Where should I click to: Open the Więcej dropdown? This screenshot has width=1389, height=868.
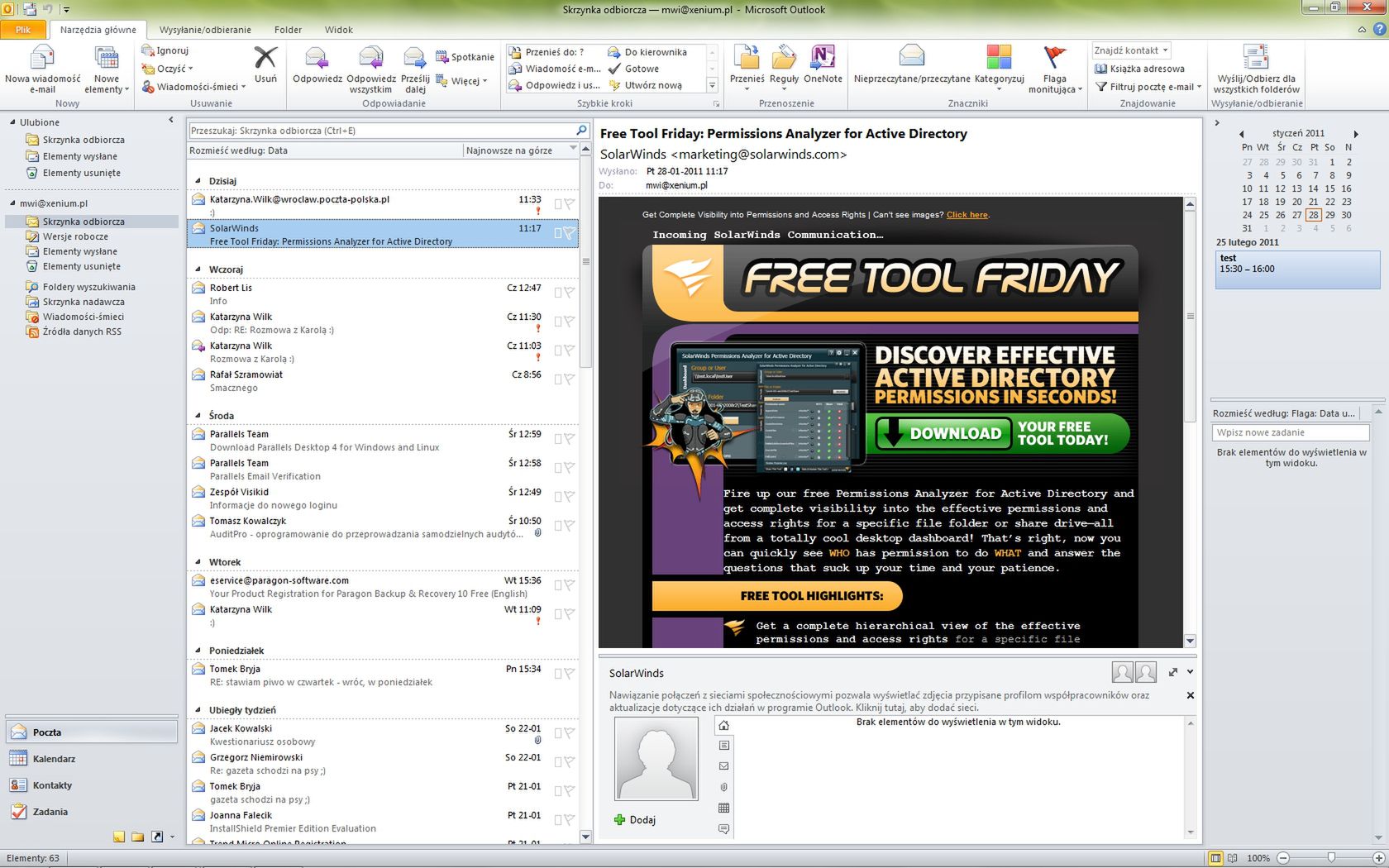(462, 81)
